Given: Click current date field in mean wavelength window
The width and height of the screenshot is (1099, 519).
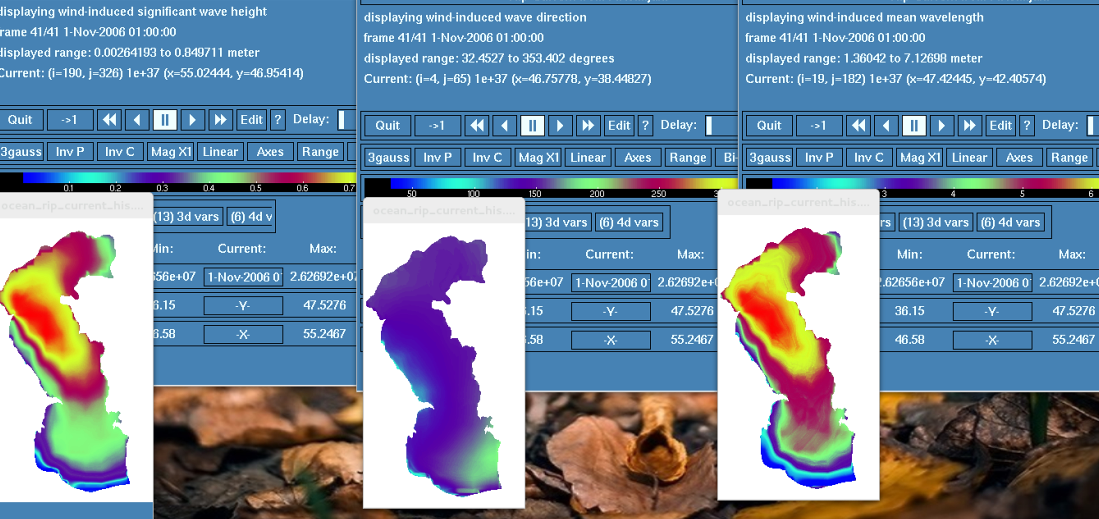Looking at the screenshot, I should point(992,282).
